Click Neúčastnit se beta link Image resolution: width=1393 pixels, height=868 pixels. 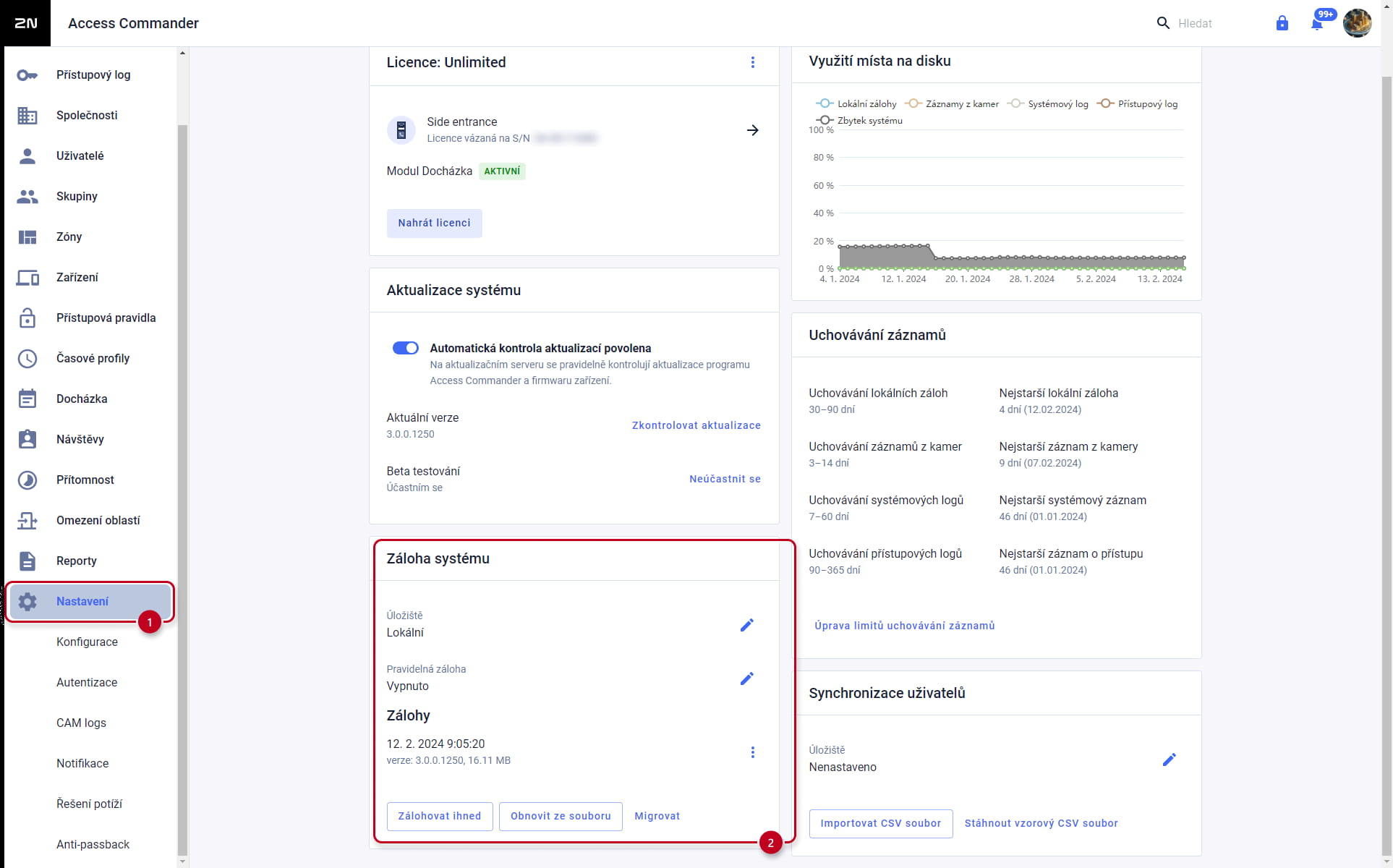[725, 479]
